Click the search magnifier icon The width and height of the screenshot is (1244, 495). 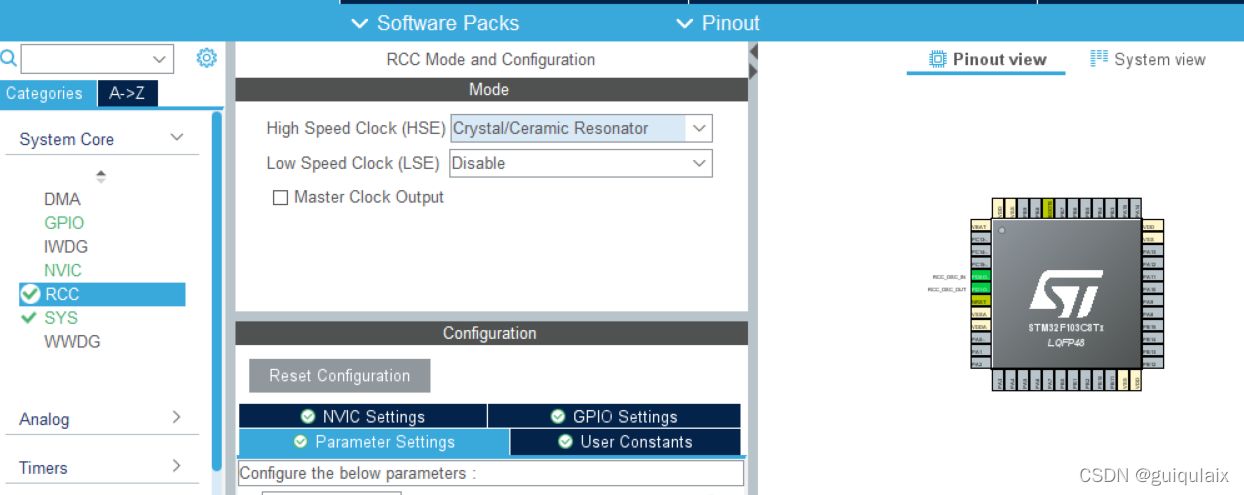pyautogui.click(x=8, y=58)
